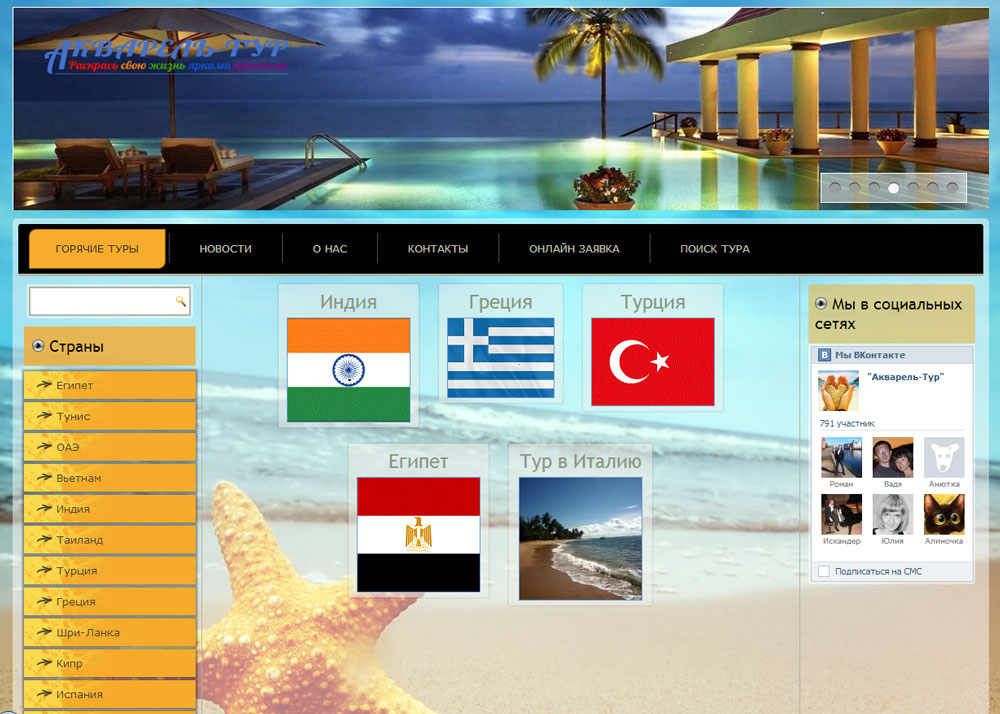Screen dimensions: 1000x714
Task: Select the sixth banner slider dot
Action: [x=932, y=187]
